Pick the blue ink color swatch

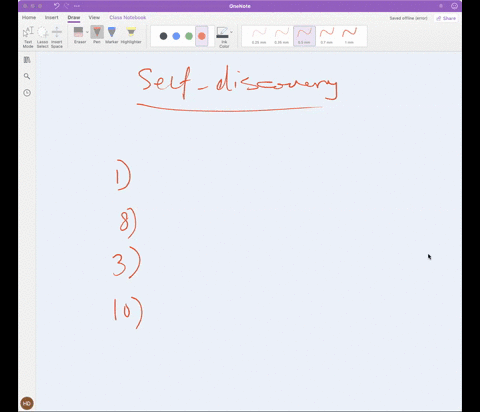point(176,36)
